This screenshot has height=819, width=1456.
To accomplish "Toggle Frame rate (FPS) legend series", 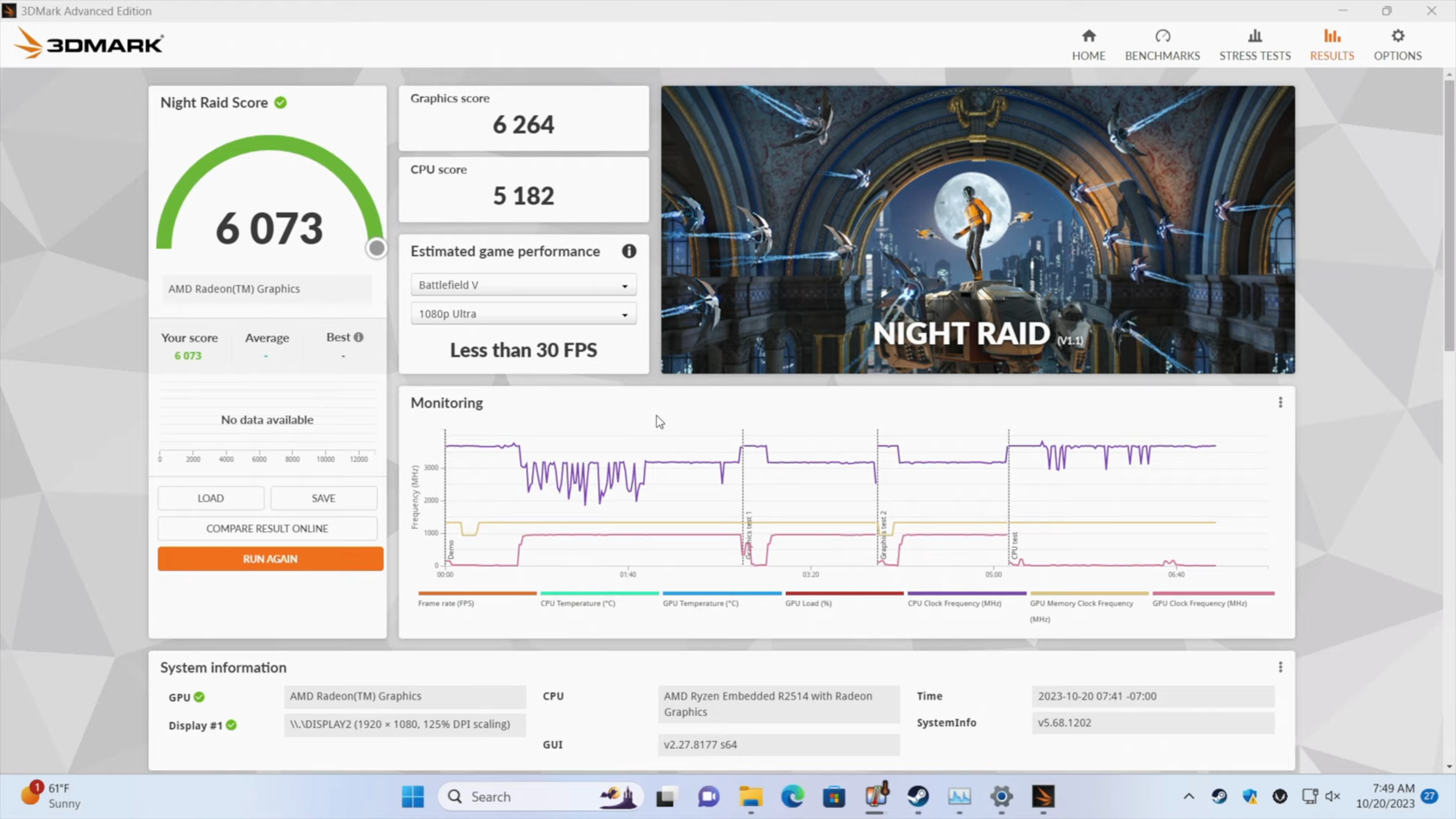I will [477, 599].
